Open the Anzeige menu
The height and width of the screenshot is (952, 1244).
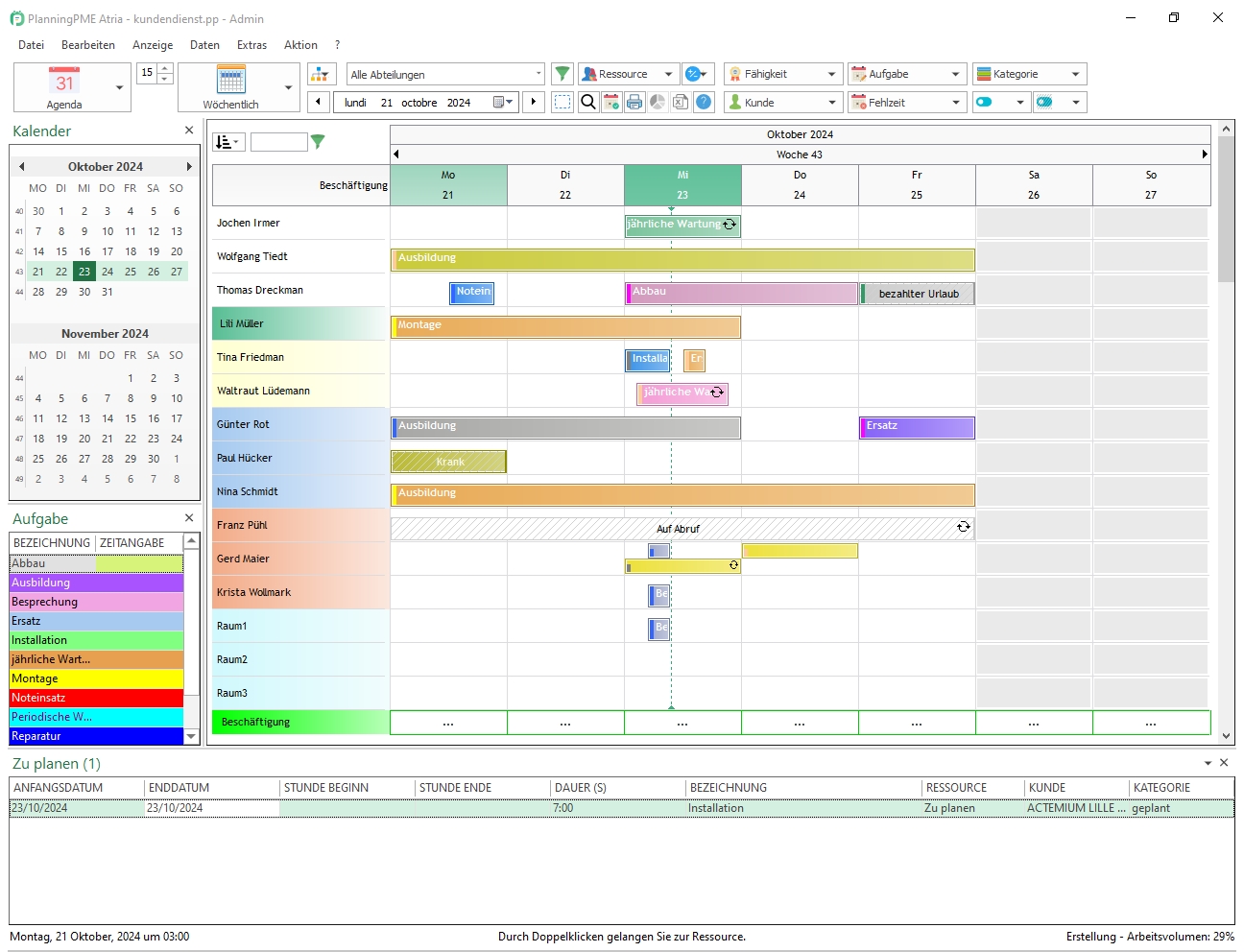click(x=153, y=45)
